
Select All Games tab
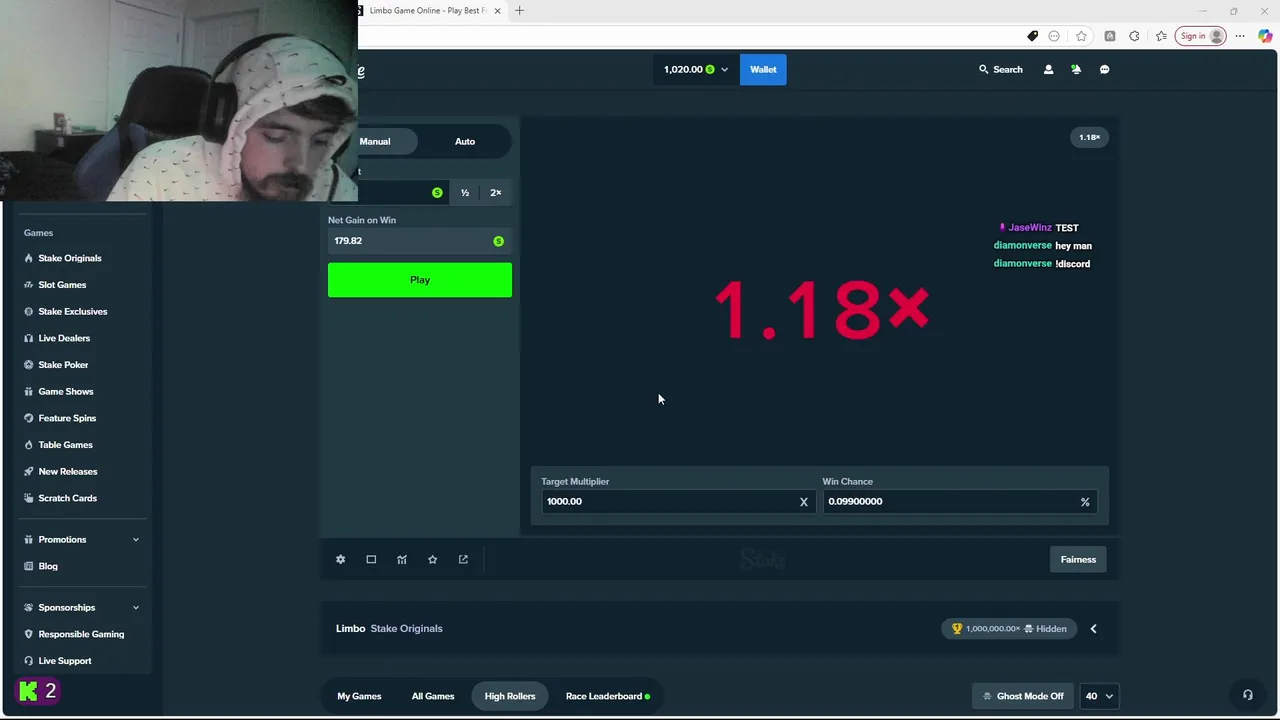pyautogui.click(x=433, y=696)
